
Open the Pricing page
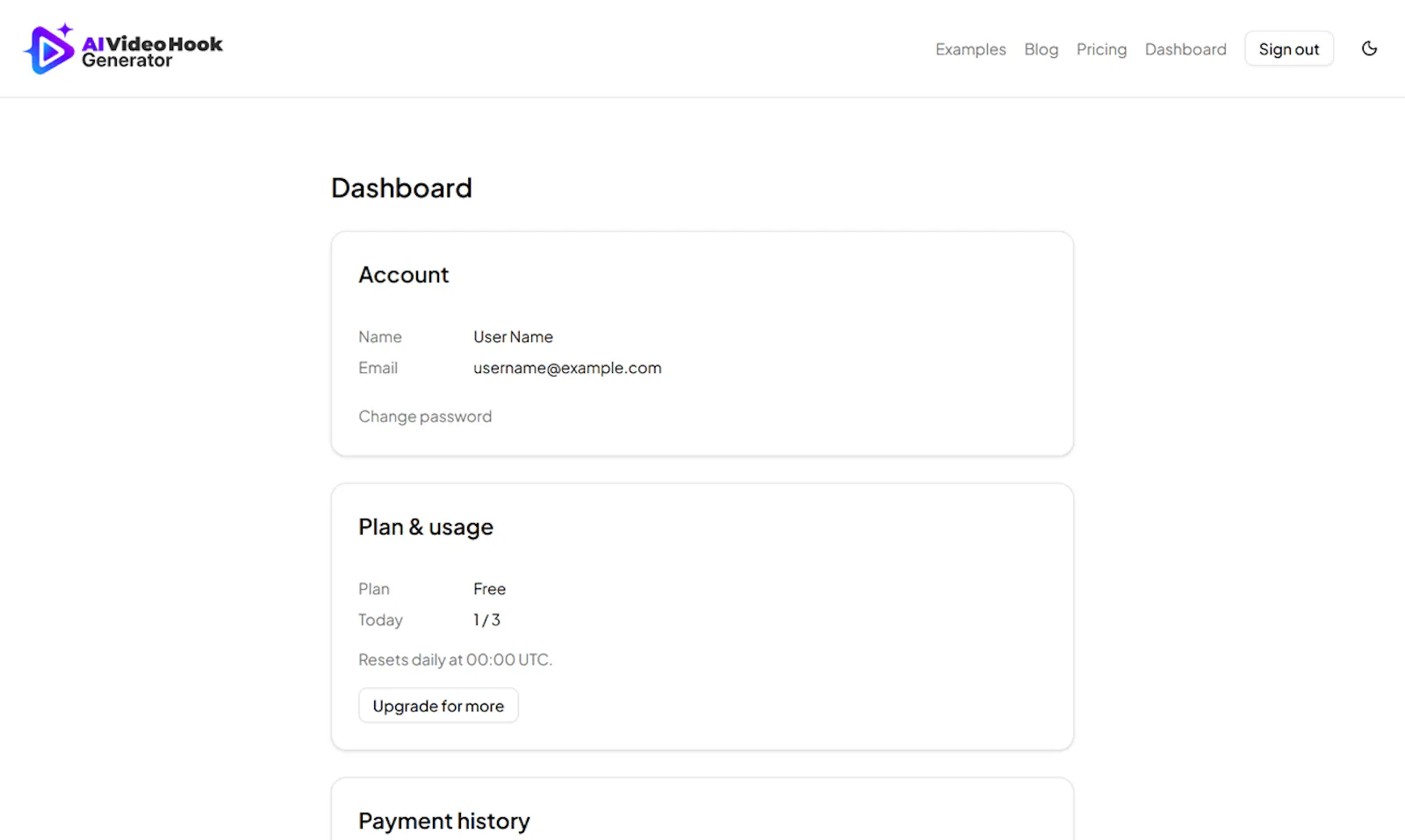pyautogui.click(x=1101, y=49)
